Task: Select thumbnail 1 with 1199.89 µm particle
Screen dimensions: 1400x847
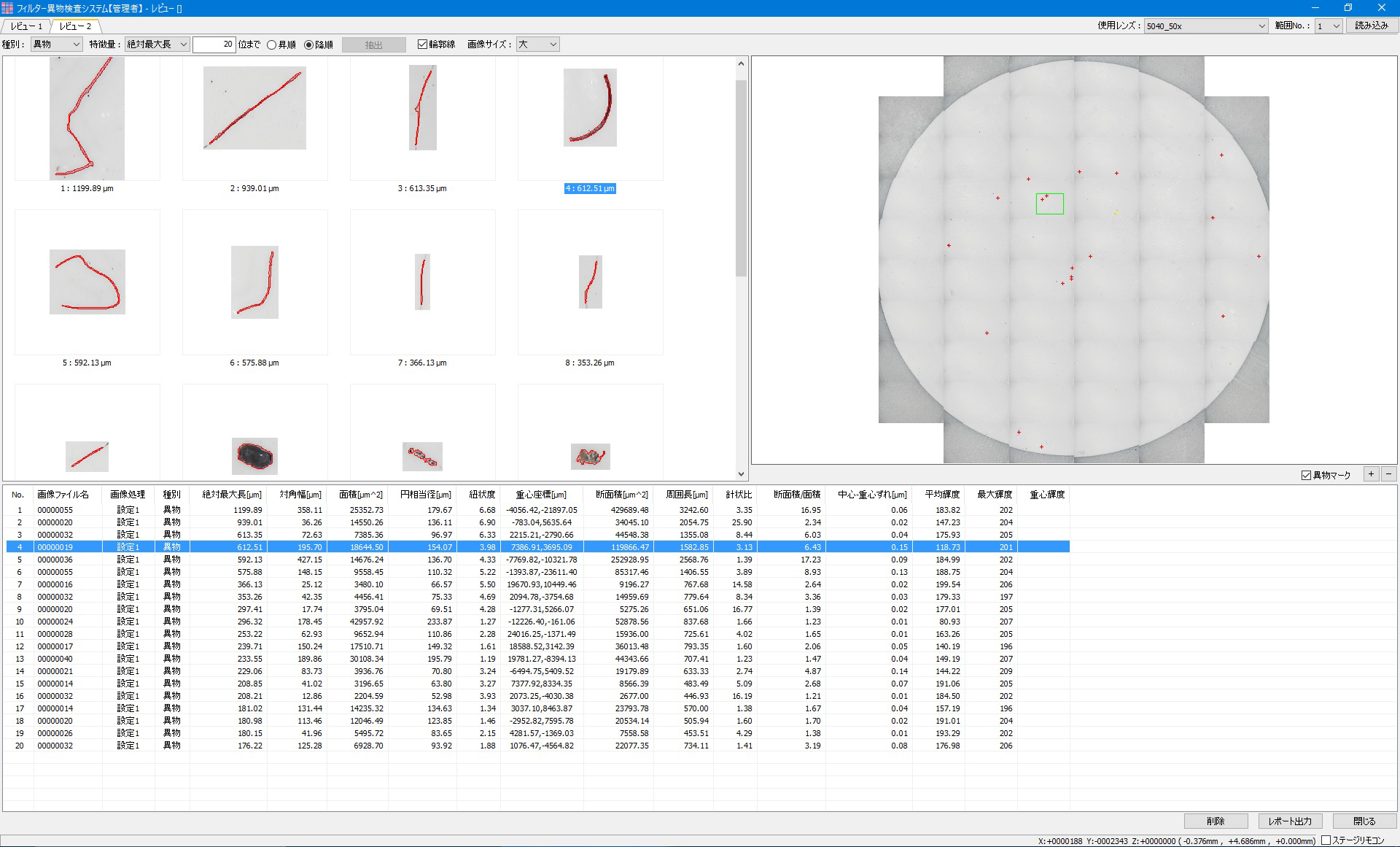Action: [87, 119]
